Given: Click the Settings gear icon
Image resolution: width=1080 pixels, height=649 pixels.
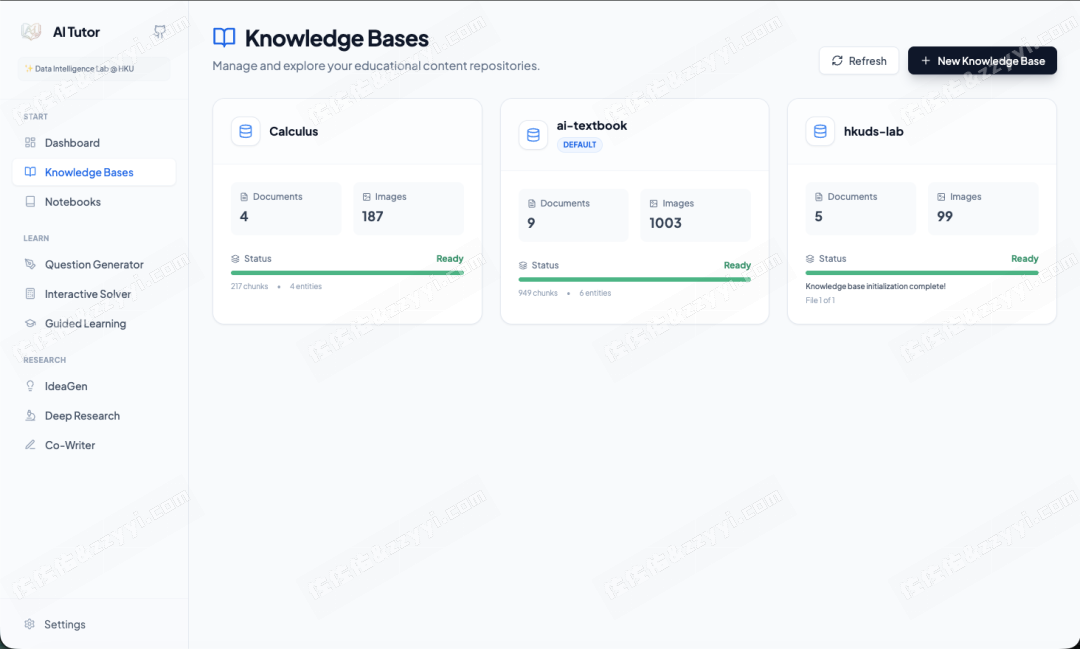Looking at the screenshot, I should coord(30,624).
